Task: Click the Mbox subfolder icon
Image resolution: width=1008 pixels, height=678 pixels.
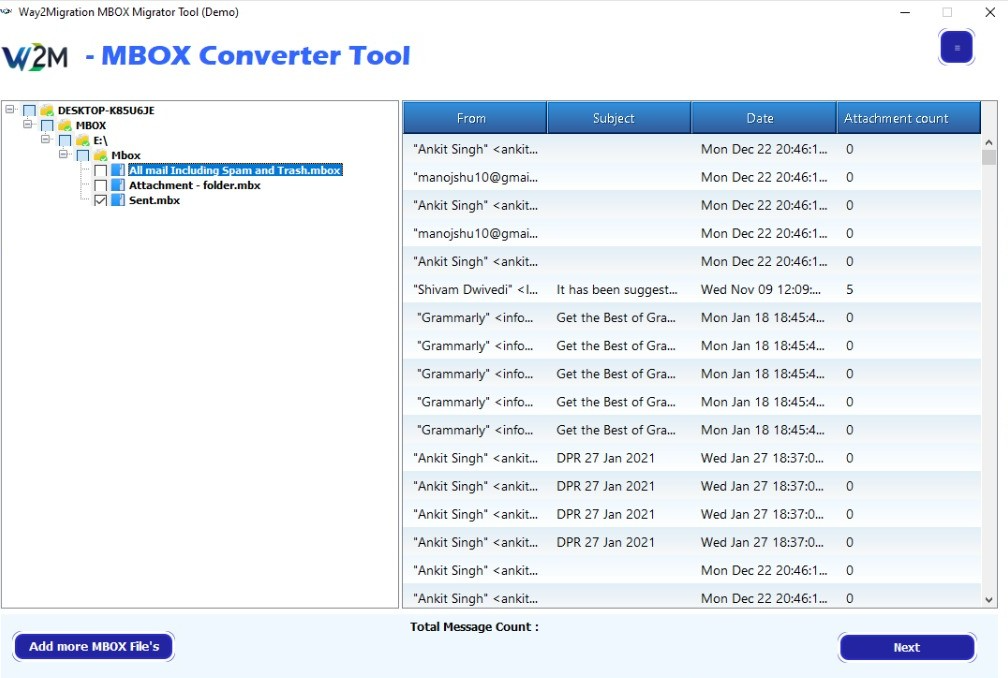Action: tap(101, 156)
